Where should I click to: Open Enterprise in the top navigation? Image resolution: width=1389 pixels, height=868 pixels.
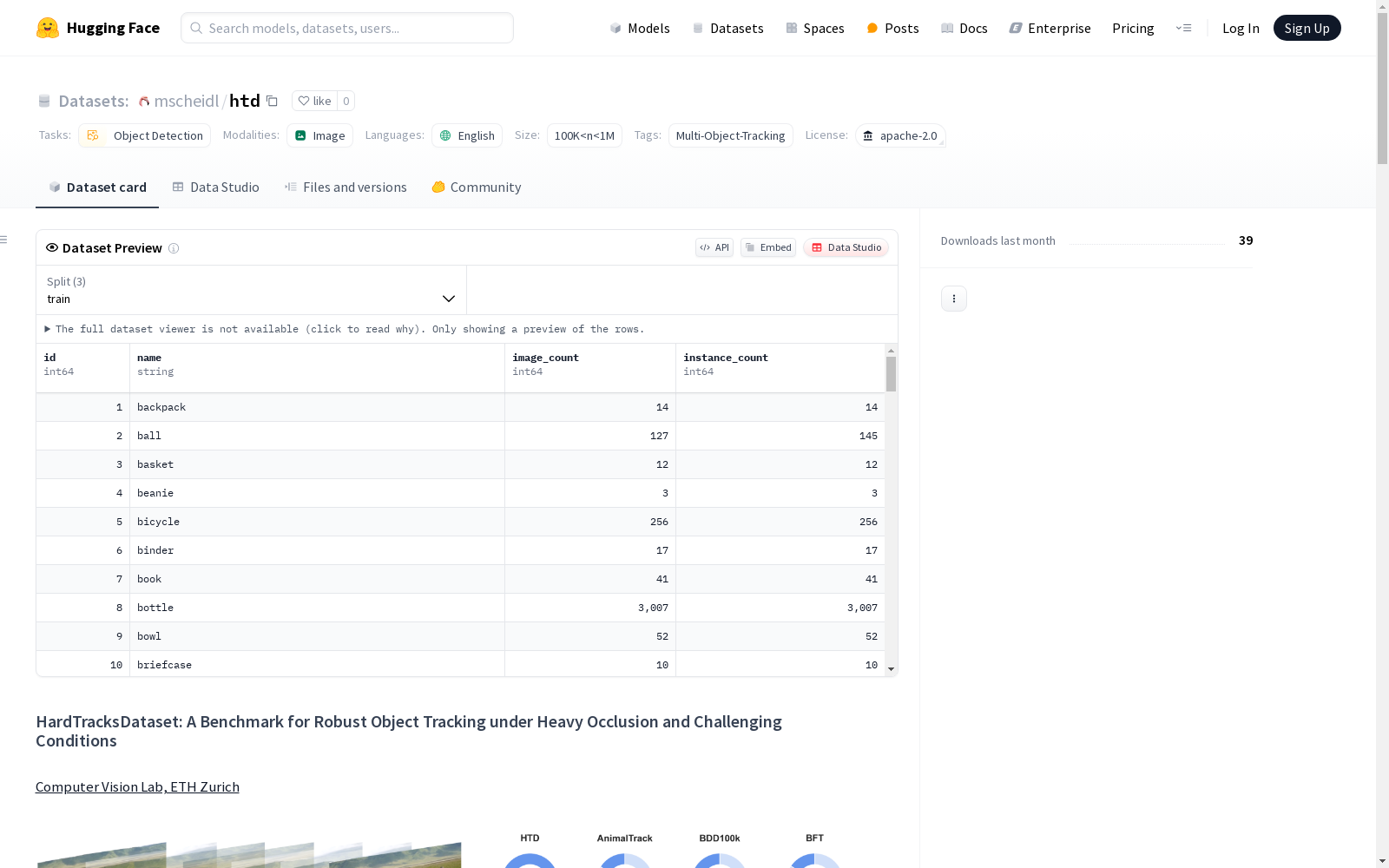pyautogui.click(x=1050, y=28)
